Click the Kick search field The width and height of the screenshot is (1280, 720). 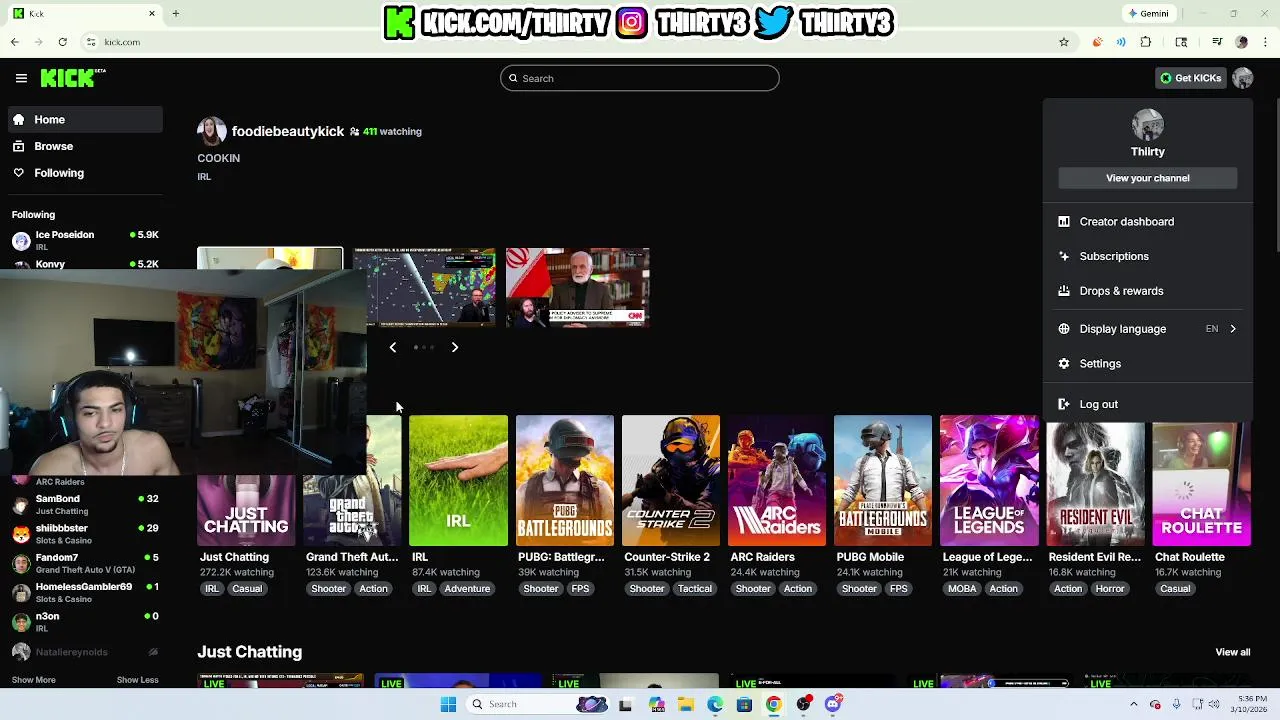coord(640,78)
